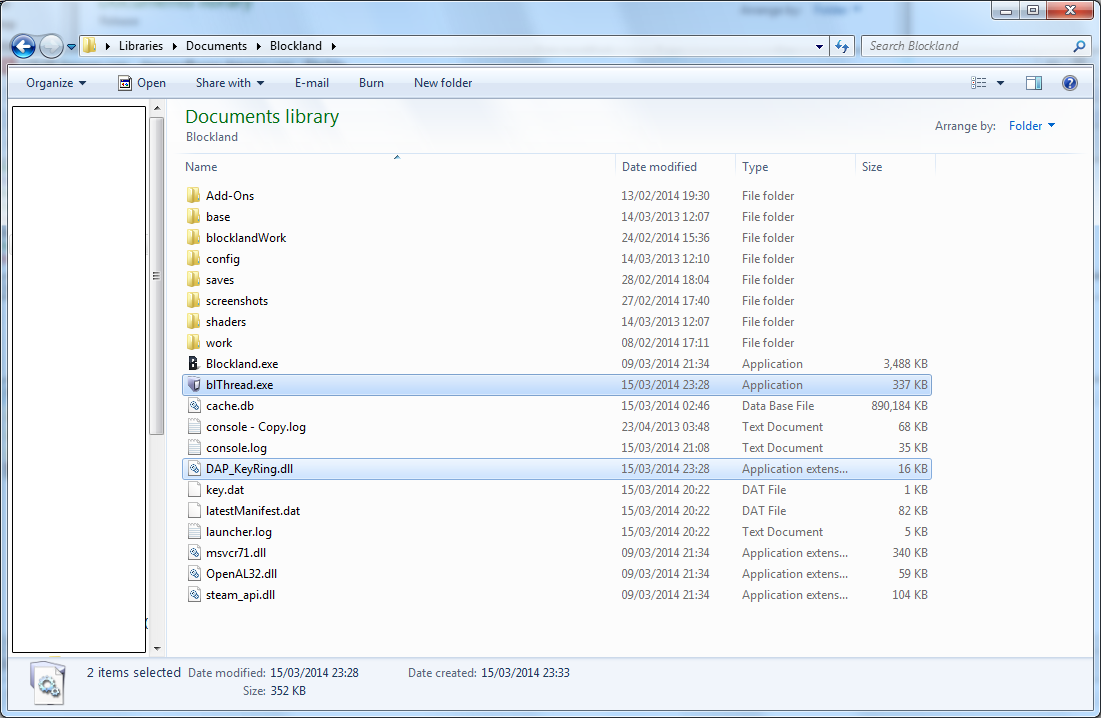Select the console.log file icon
Image resolution: width=1101 pixels, height=718 pixels.
click(x=194, y=448)
